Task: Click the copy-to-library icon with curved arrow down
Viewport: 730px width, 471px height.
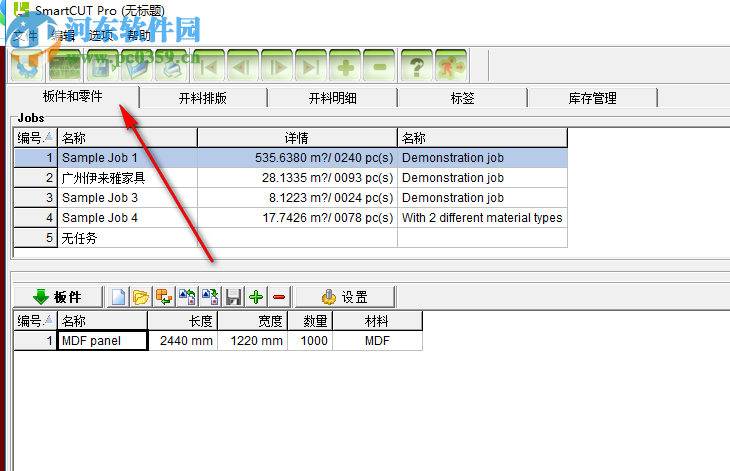Action: tap(210, 297)
